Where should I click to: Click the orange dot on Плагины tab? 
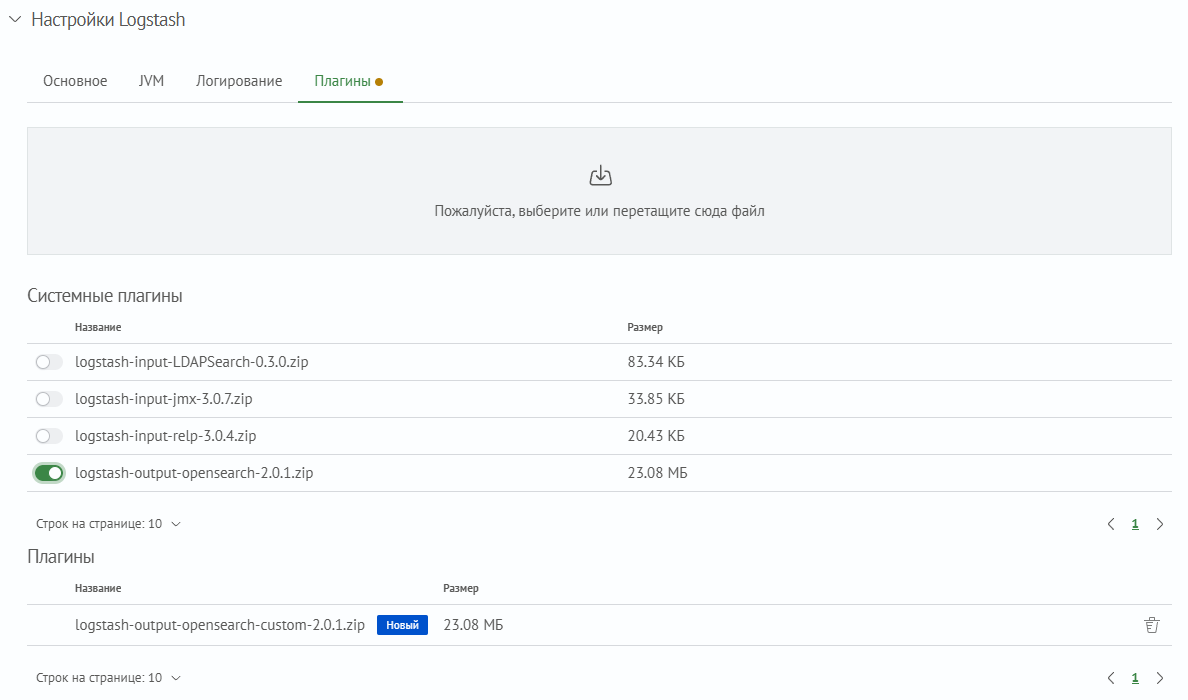tap(380, 81)
